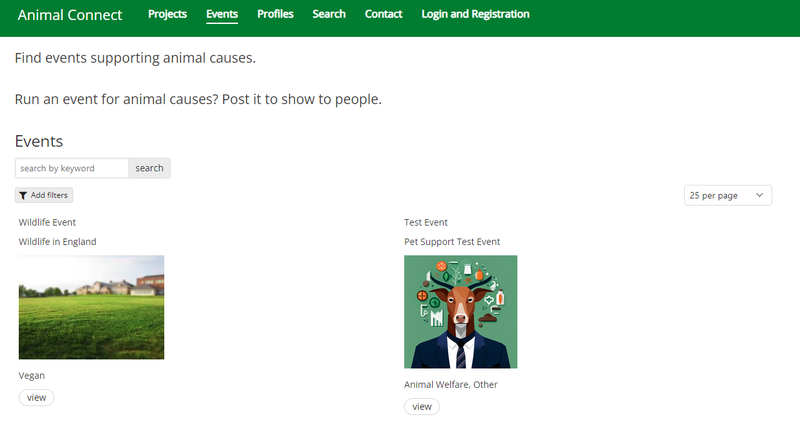Click the deer in suit illustration
Viewport: 800px width, 426px height.
[460, 311]
